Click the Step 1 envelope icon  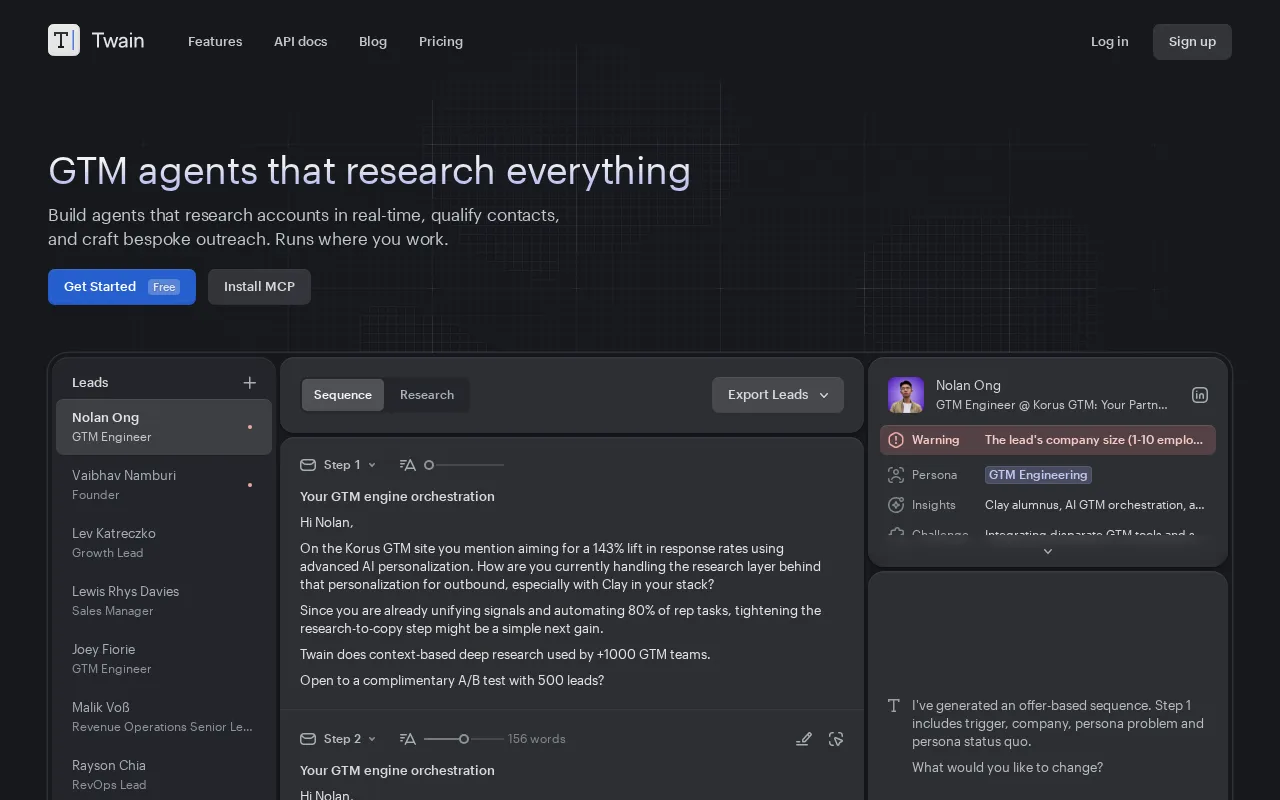point(308,465)
